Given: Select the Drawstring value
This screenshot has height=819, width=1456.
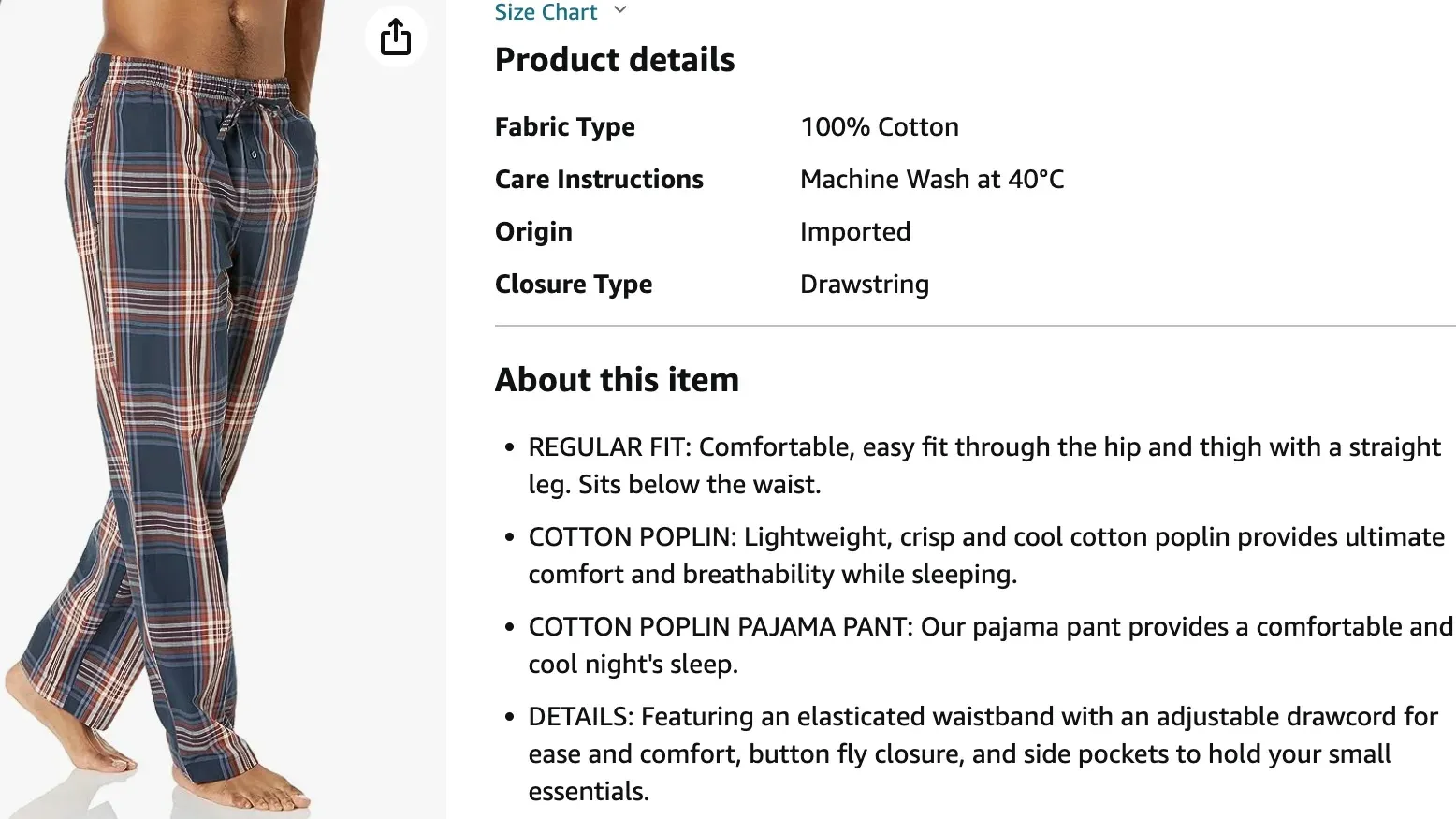Looking at the screenshot, I should click(x=864, y=284).
